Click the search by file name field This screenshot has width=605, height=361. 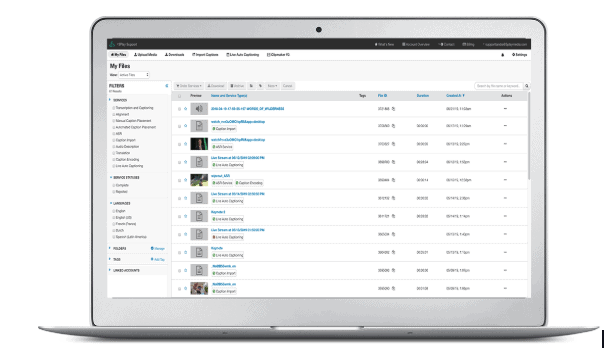pos(499,86)
